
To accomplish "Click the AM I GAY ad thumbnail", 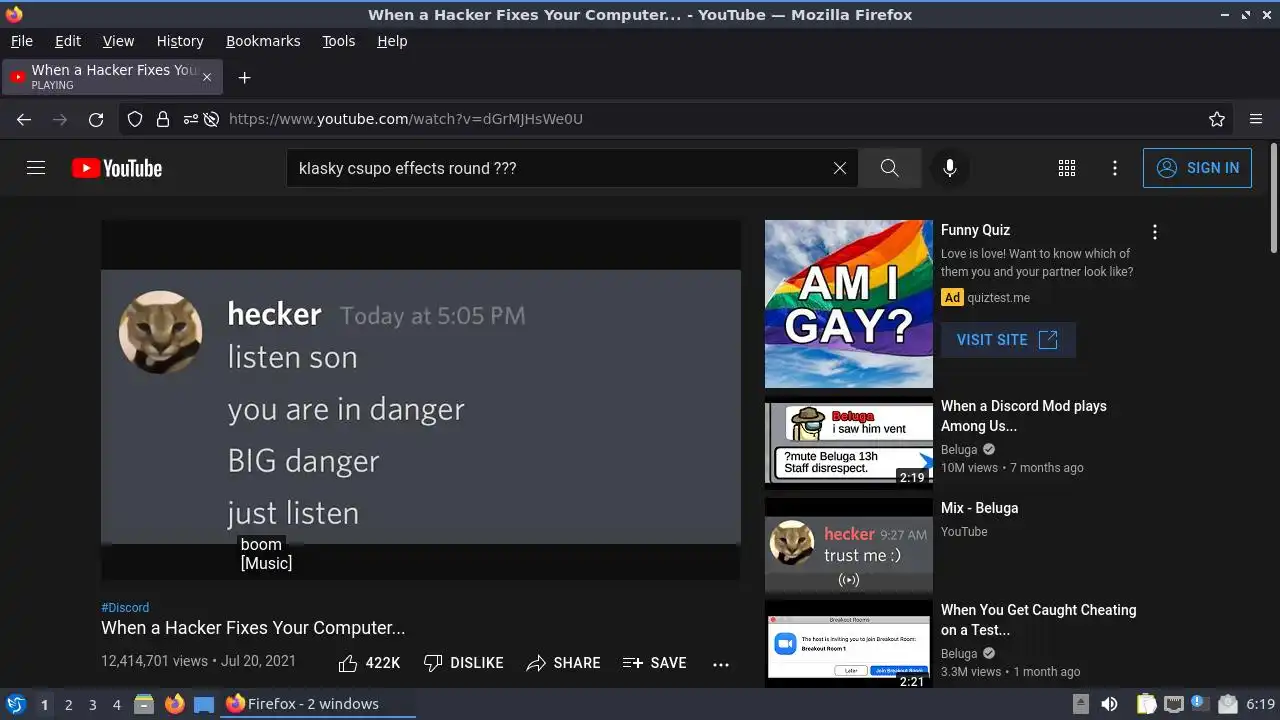I will tap(849, 304).
